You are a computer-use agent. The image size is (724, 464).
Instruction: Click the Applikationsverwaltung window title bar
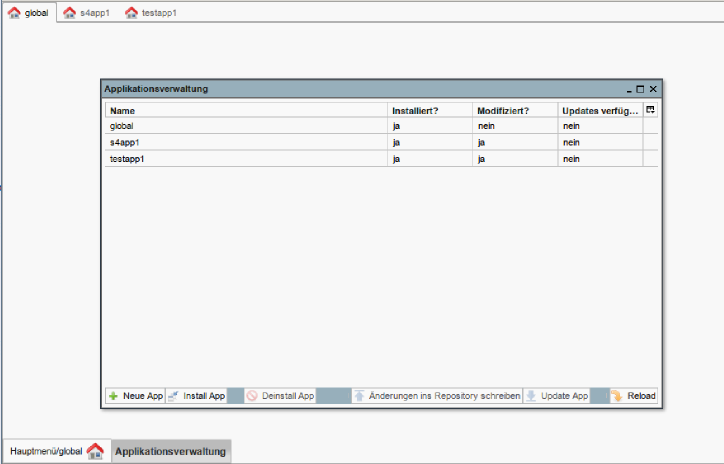pos(381,89)
